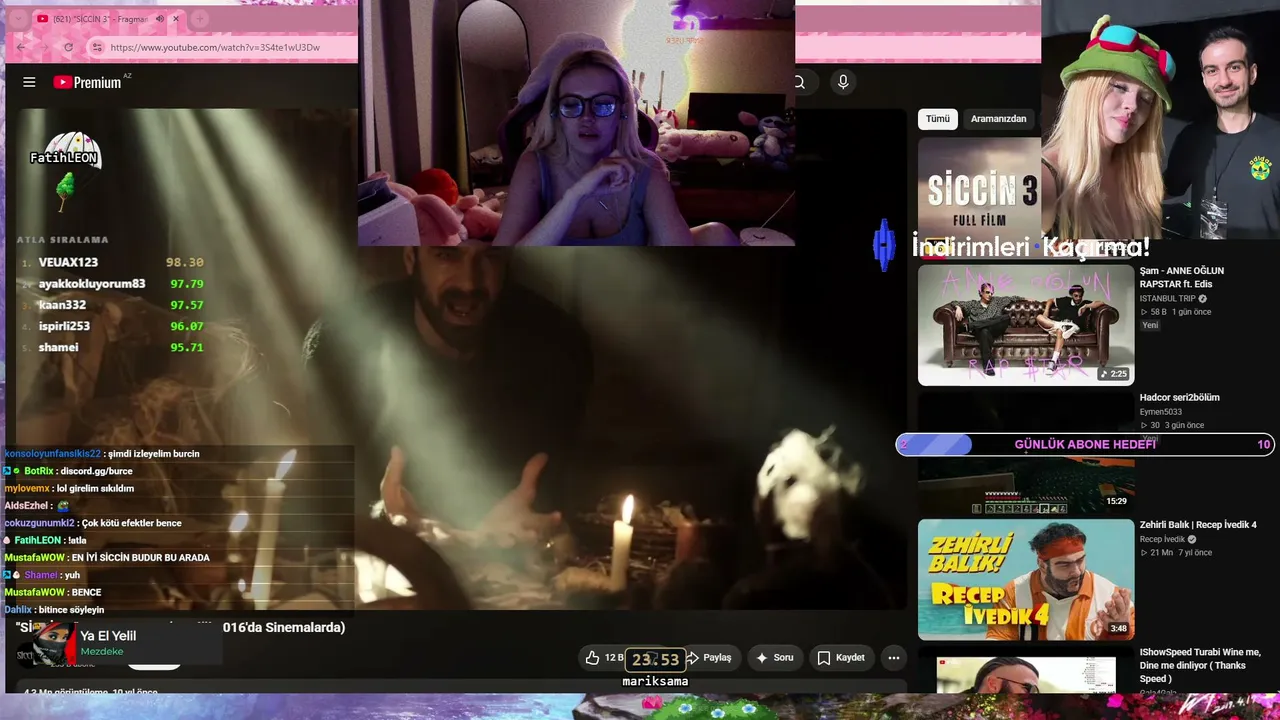Click the browser forward arrow
1280x720 pixels.
[45, 47]
